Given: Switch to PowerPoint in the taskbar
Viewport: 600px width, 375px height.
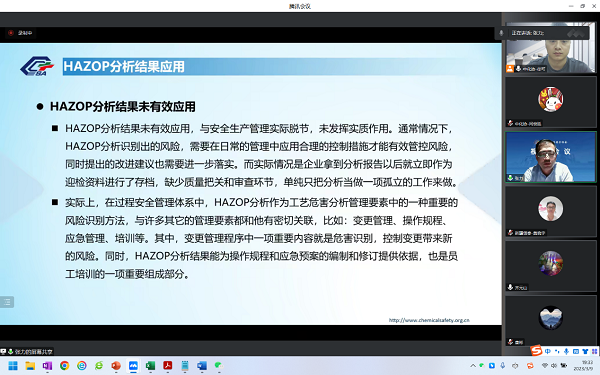Looking at the screenshot, I should [116, 366].
